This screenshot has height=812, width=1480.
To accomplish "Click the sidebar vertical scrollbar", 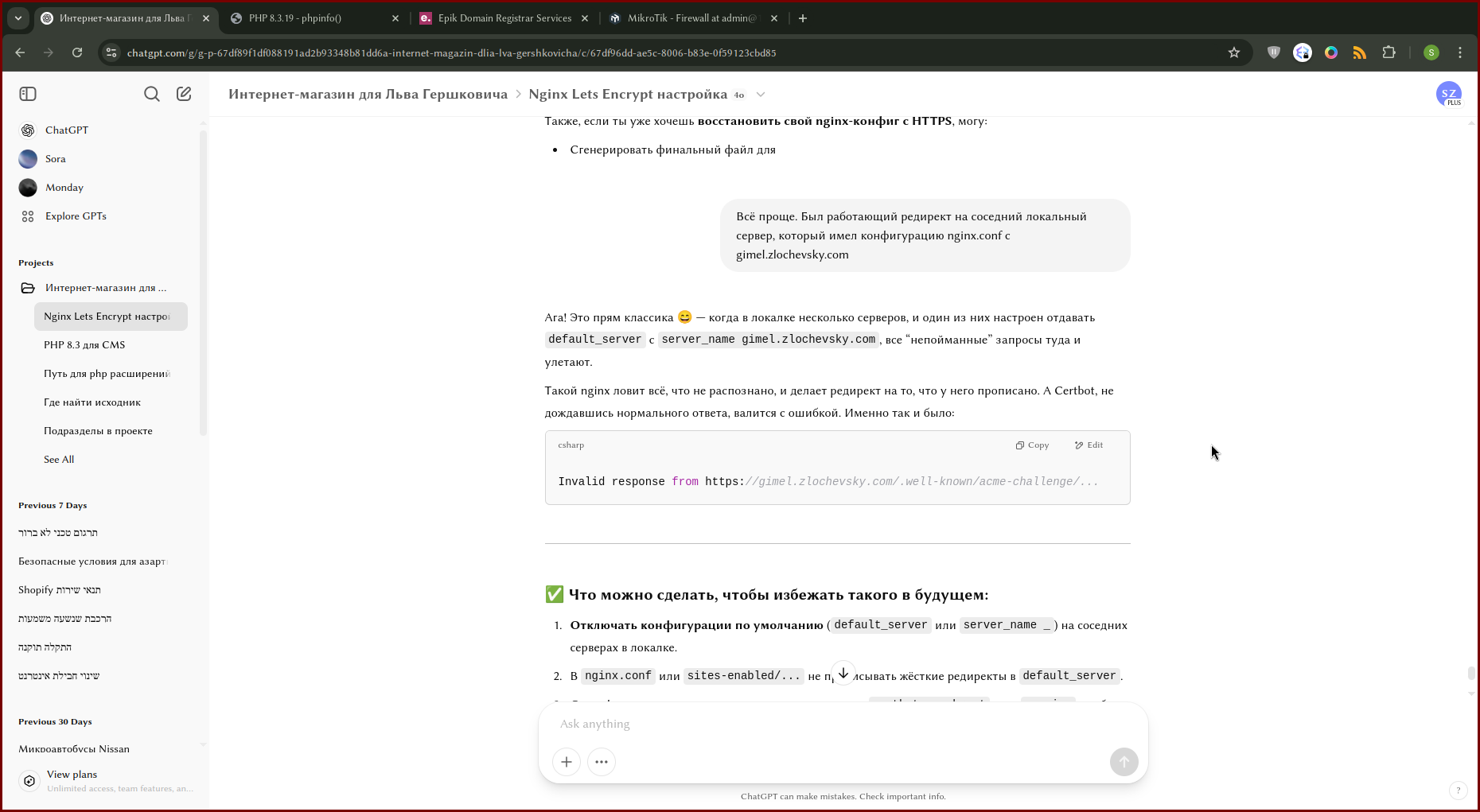I will 203,282.
